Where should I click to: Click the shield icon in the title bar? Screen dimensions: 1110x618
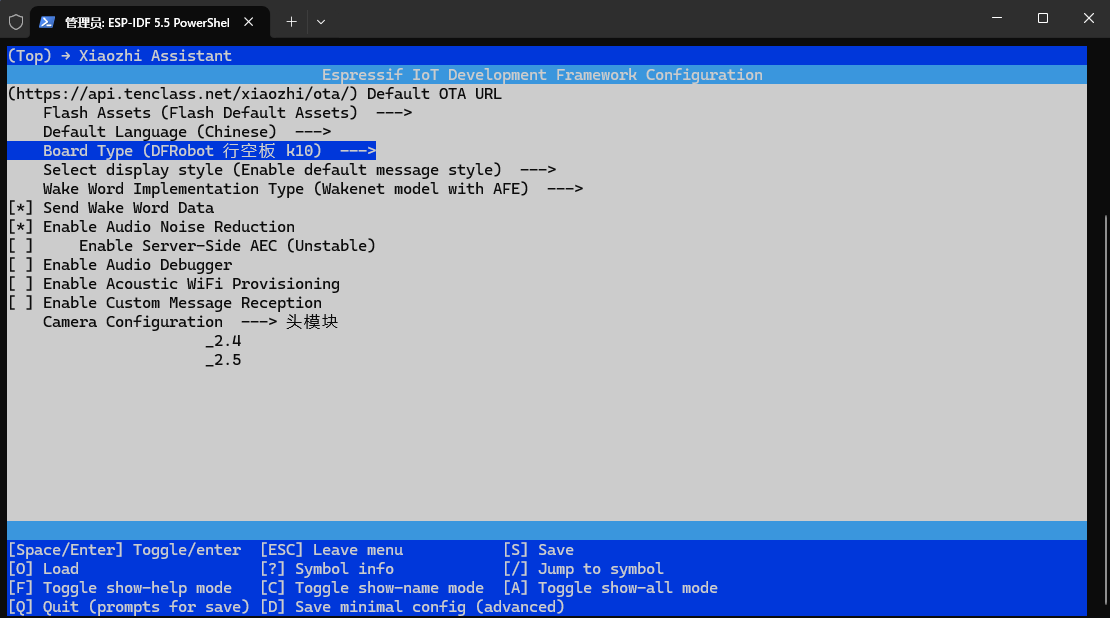point(16,22)
